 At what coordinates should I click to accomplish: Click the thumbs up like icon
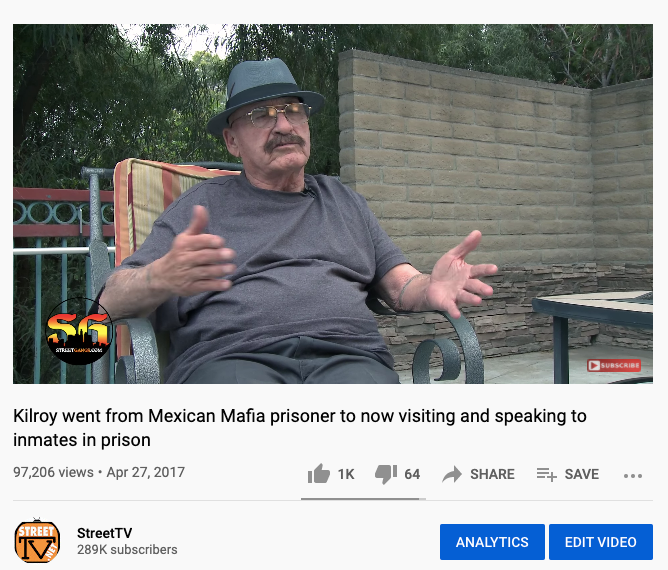[x=319, y=473]
